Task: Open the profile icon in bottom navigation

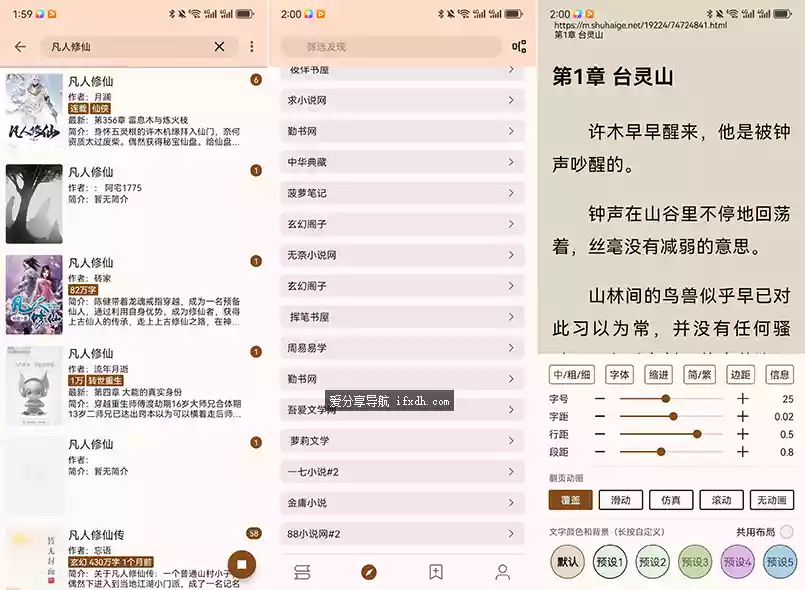Action: pos(501,572)
